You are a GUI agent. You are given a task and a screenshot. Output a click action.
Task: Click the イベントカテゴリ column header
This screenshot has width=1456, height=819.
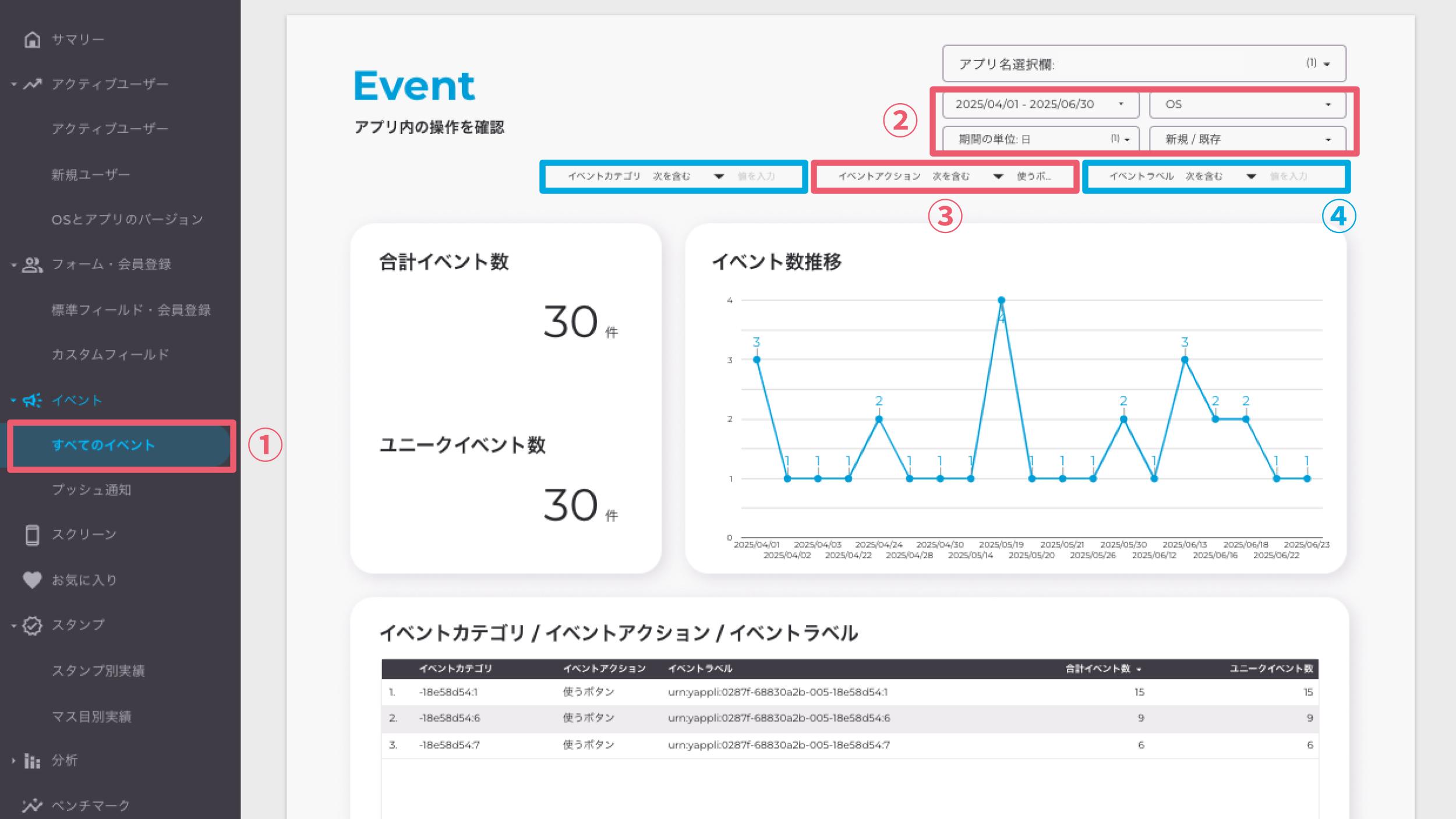click(455, 669)
